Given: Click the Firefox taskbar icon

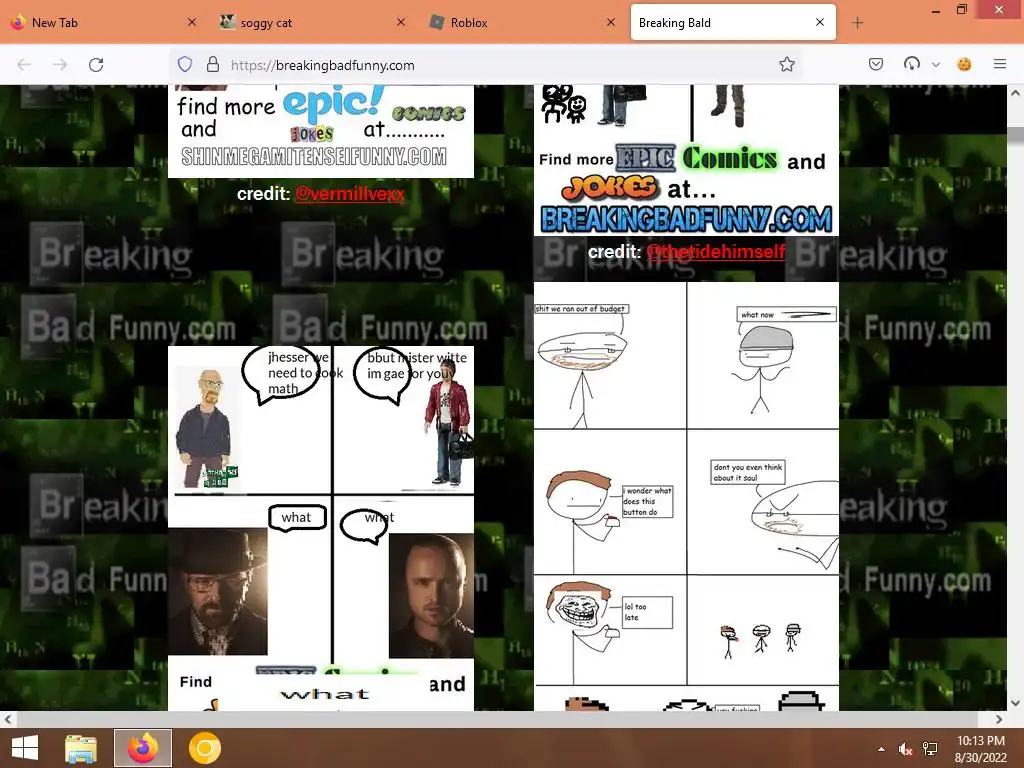Looking at the screenshot, I should [143, 748].
